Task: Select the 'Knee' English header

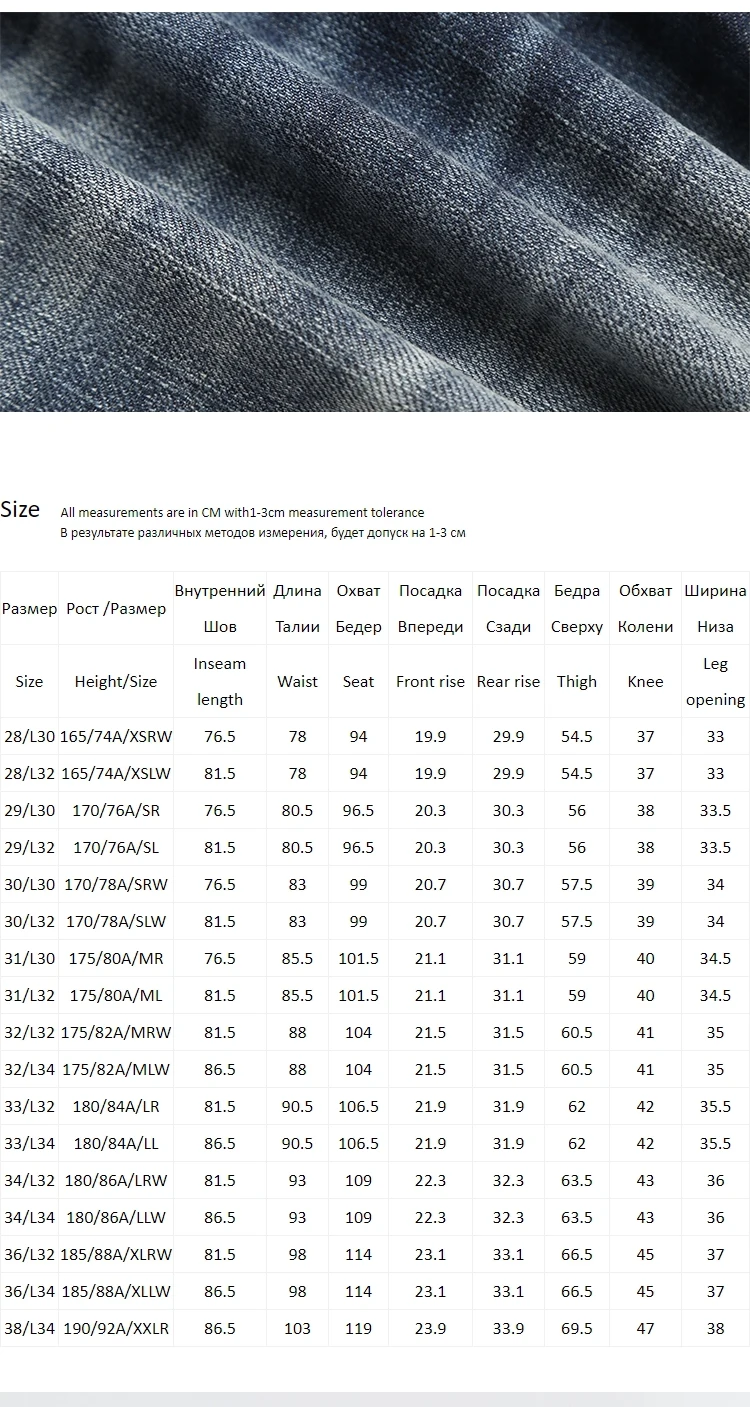Action: [645, 681]
